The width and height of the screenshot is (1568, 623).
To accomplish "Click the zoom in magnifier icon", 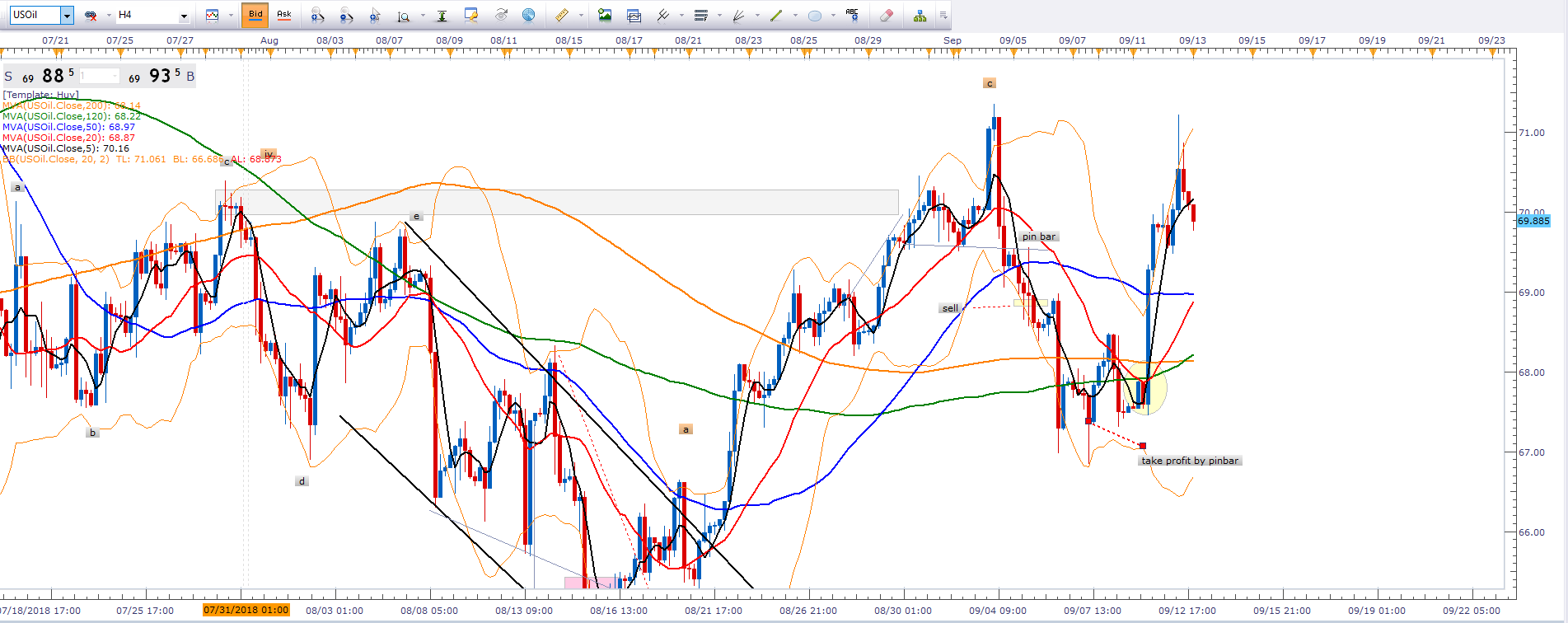I will click(x=317, y=15).
